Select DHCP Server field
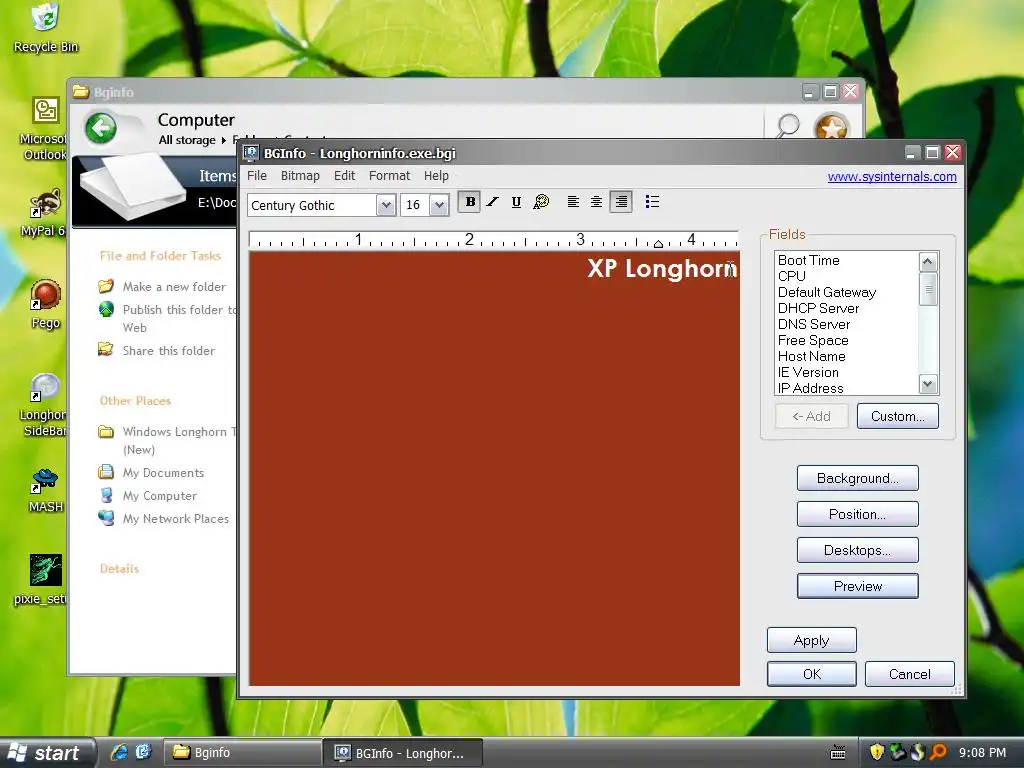The image size is (1024, 768). point(818,308)
